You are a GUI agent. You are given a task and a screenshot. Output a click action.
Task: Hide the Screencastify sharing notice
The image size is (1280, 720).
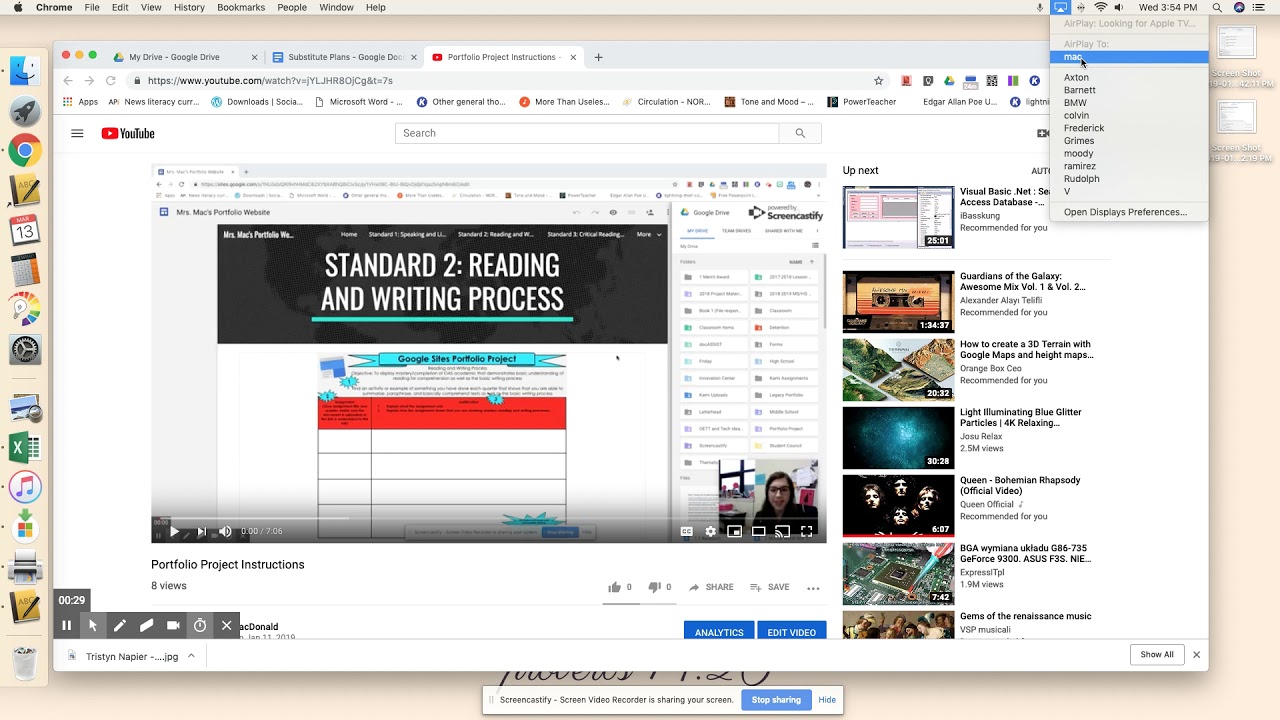[x=827, y=700]
